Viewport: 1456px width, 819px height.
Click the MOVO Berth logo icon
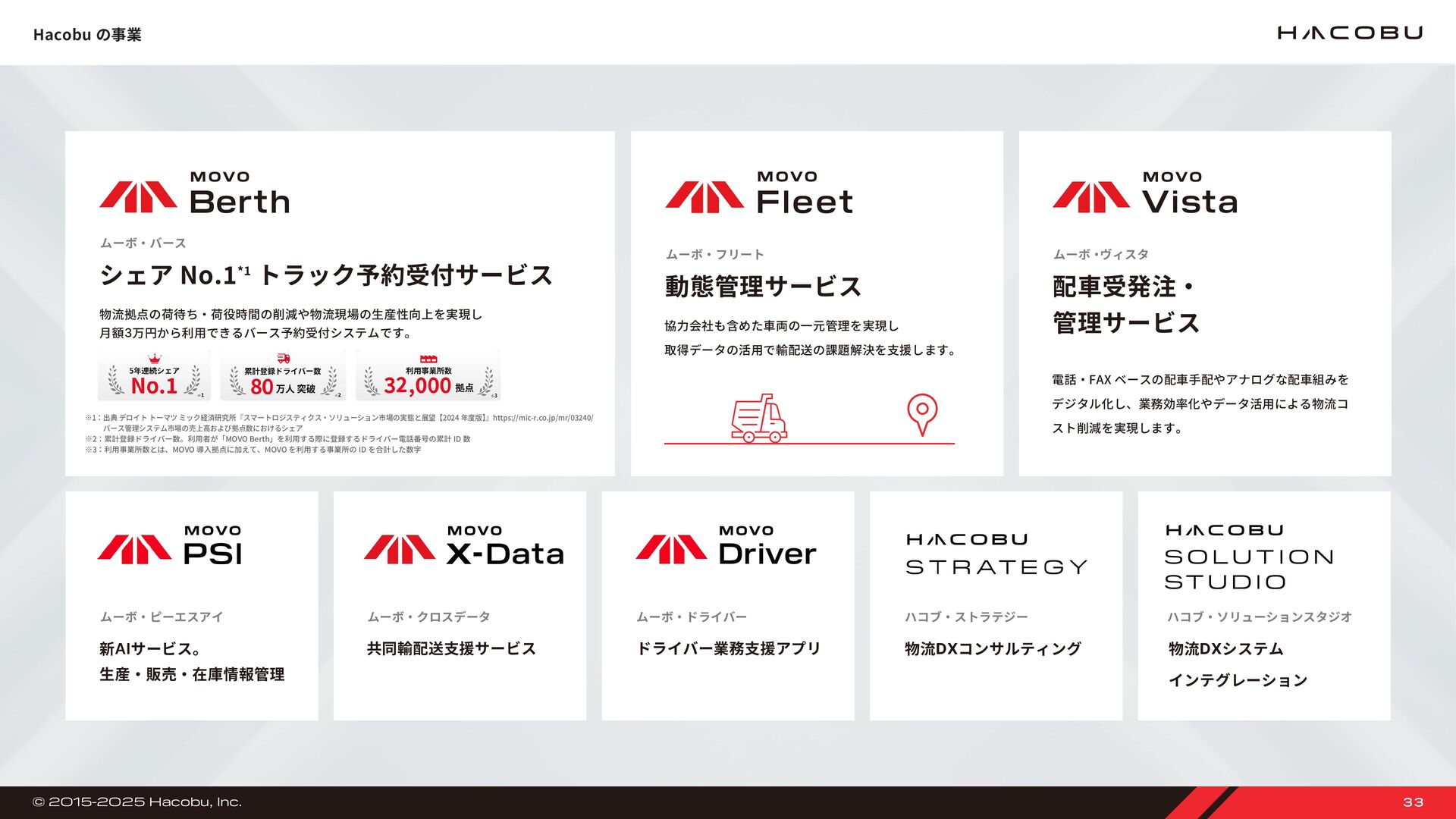pos(138,196)
